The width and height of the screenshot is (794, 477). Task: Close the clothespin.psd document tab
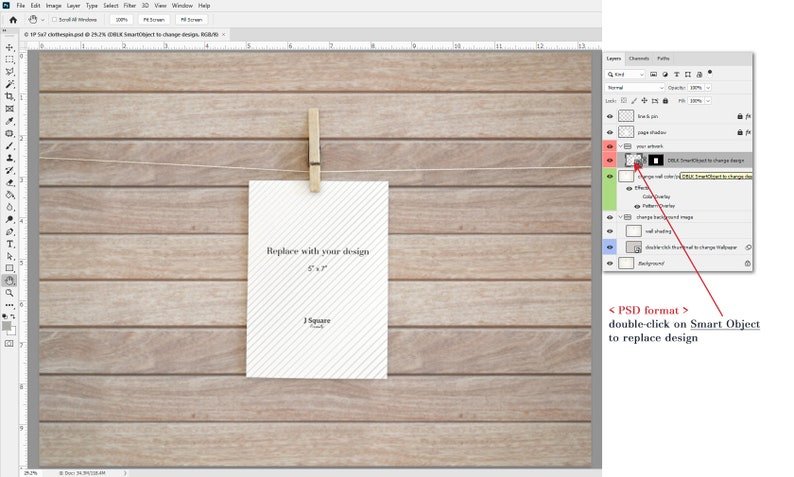click(x=223, y=34)
